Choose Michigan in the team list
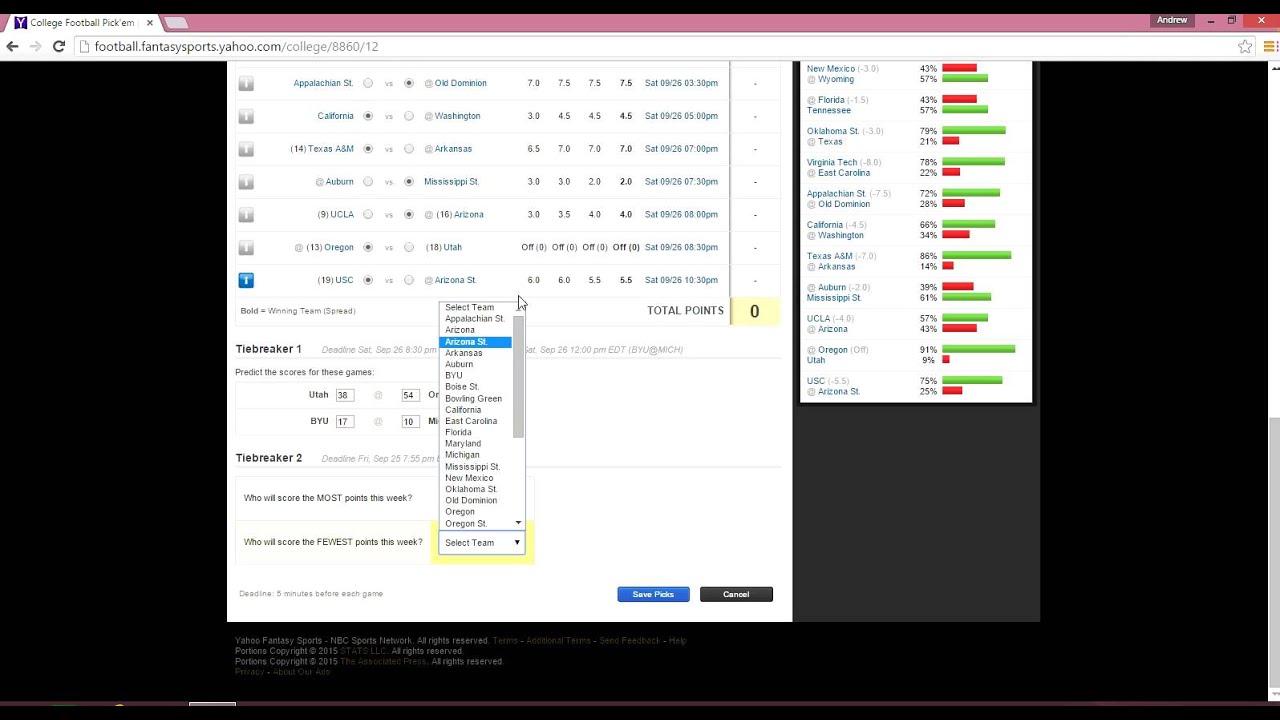 click(475, 455)
